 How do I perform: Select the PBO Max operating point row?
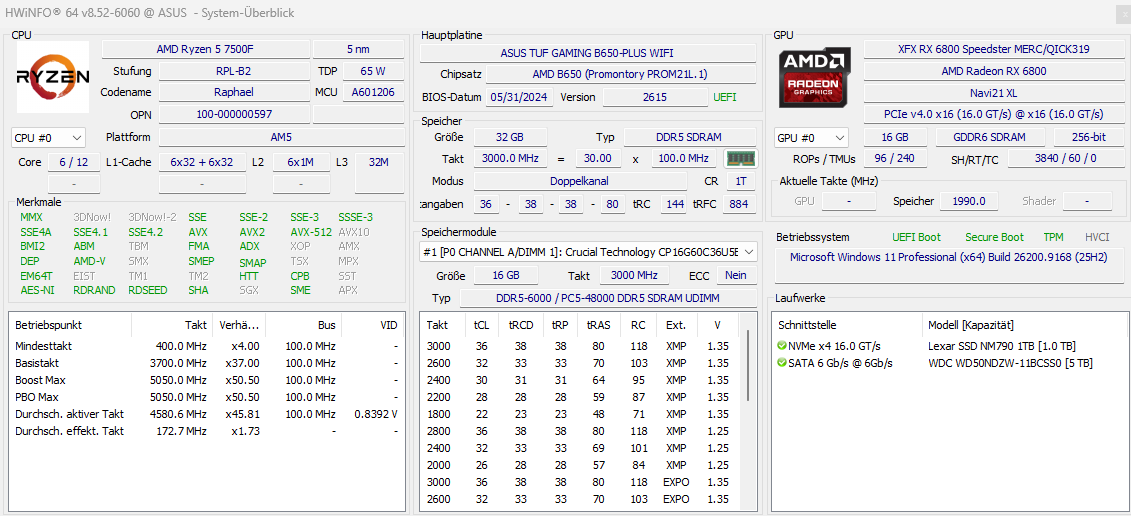206,397
